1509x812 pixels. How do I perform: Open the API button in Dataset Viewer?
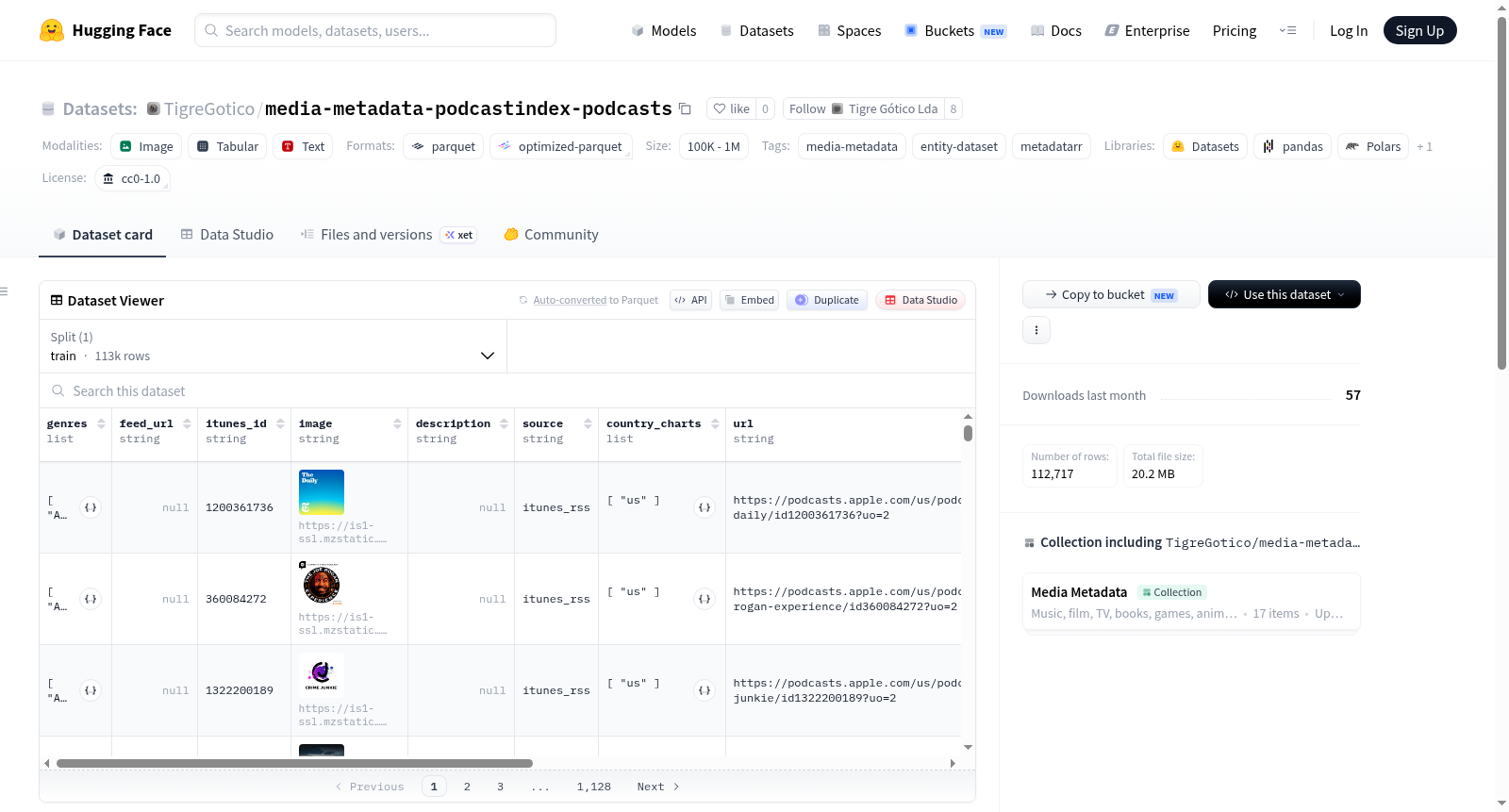click(x=690, y=300)
